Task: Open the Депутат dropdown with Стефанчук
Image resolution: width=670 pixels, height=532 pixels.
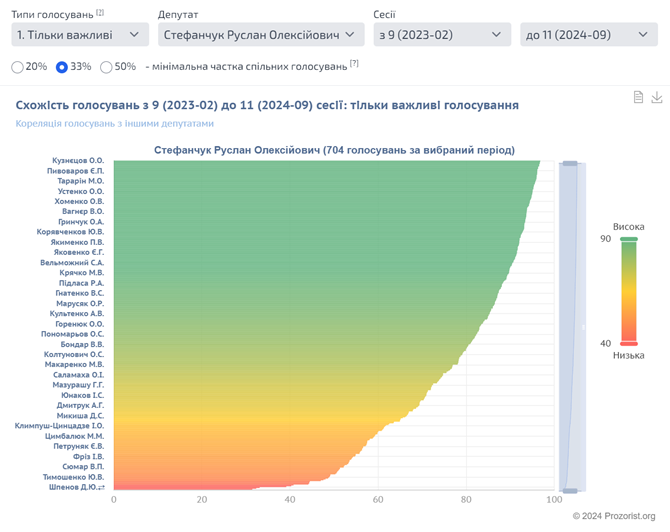Action: [261, 35]
